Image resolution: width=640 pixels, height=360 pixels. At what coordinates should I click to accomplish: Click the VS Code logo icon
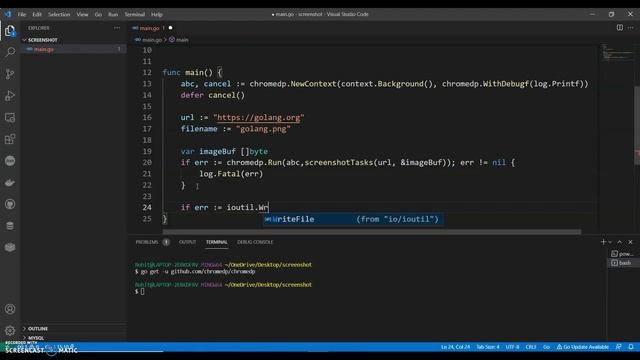coord(8,14)
